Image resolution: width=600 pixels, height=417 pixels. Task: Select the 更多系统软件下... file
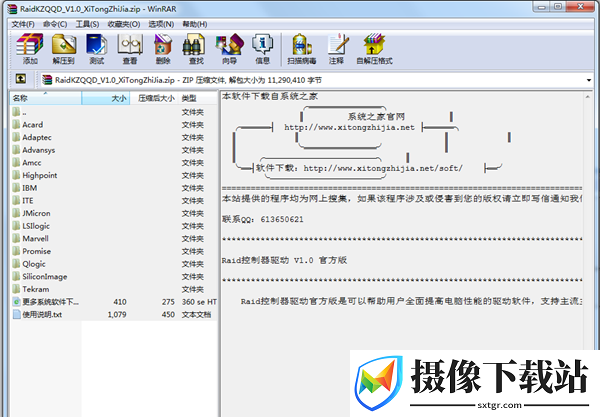pos(114,301)
